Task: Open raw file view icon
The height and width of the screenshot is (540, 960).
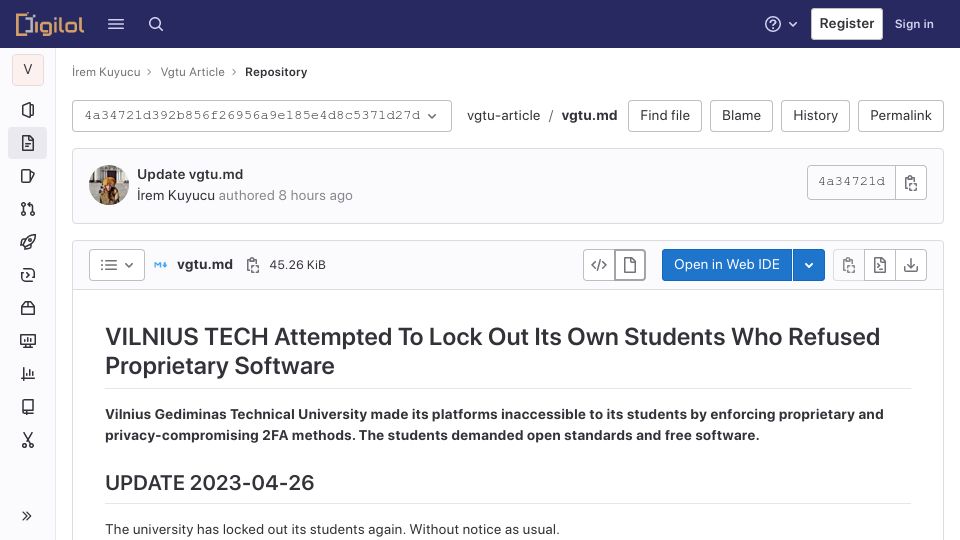Action: click(x=880, y=265)
